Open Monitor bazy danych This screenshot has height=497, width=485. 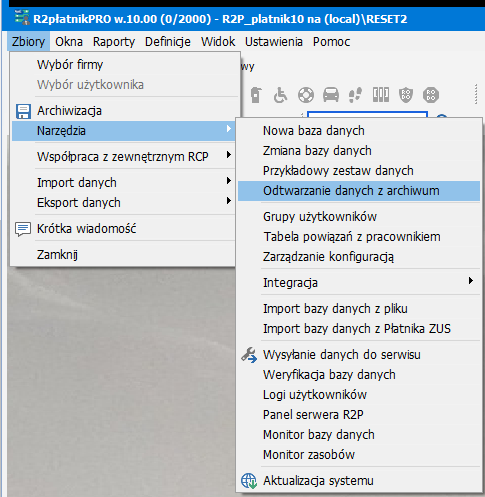point(359,435)
